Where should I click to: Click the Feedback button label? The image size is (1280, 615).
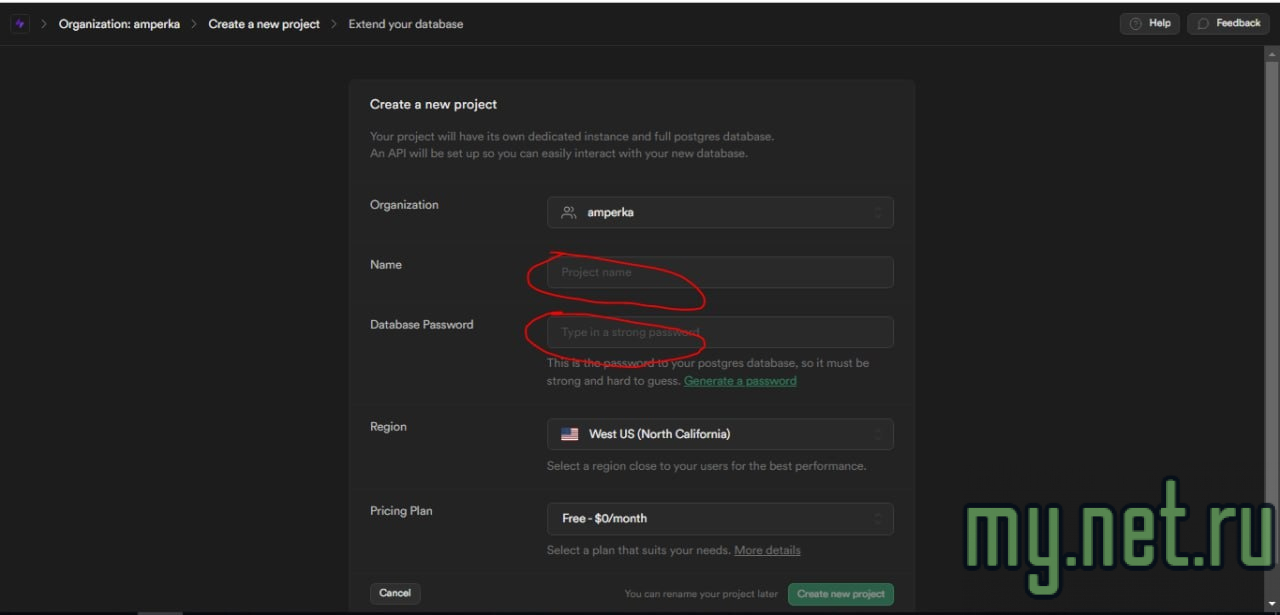tap(1238, 24)
